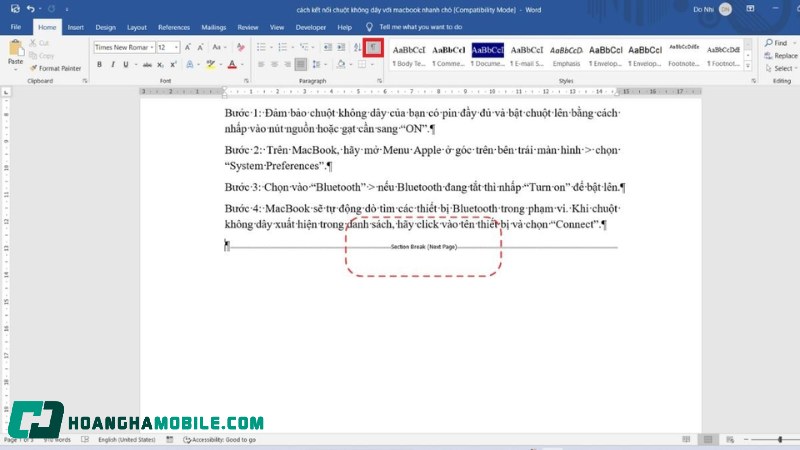This screenshot has width=800, height=450.
Task: Click the Tell me what you want search box
Action: [420, 27]
